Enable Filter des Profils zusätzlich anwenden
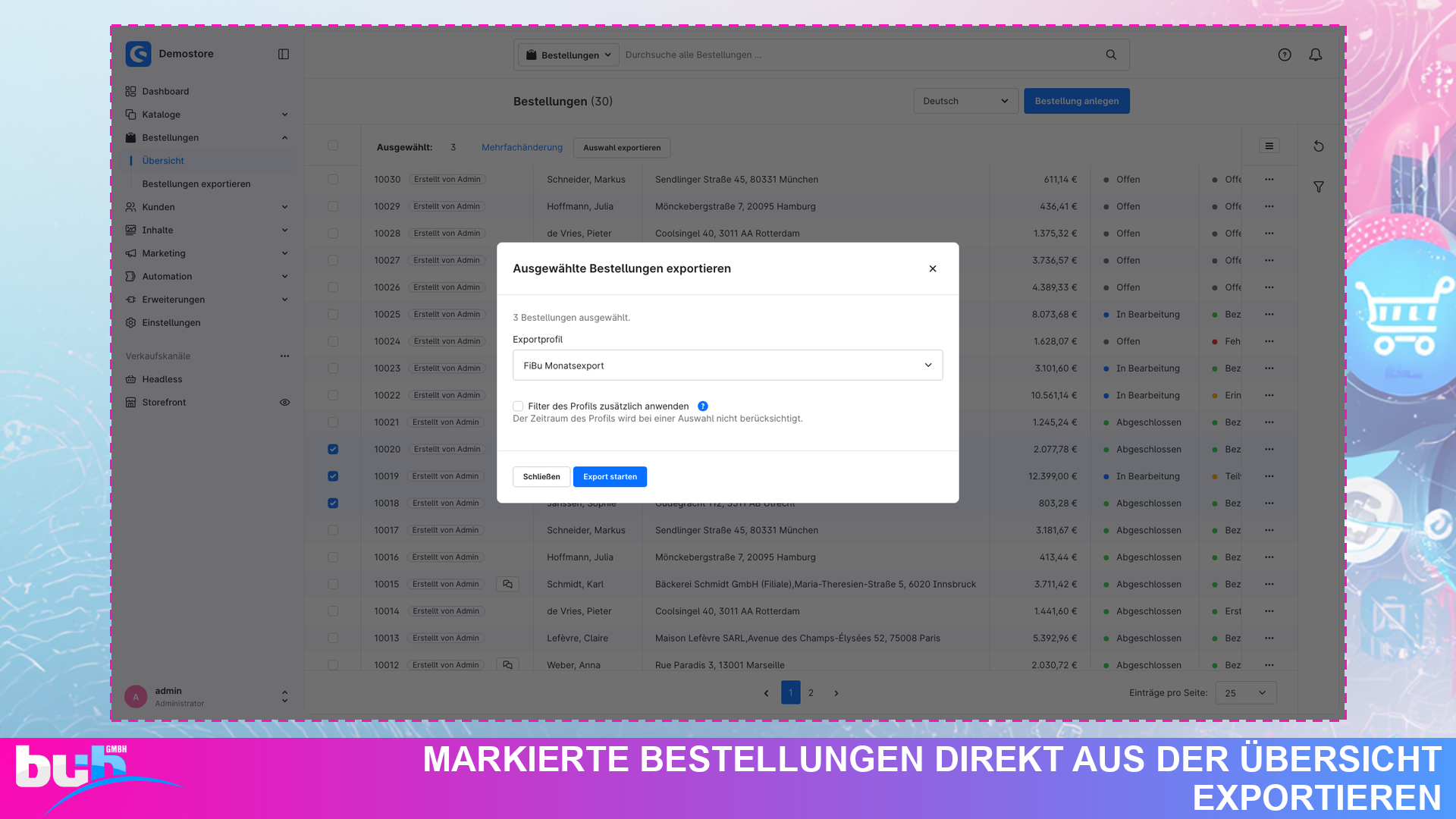 [518, 406]
